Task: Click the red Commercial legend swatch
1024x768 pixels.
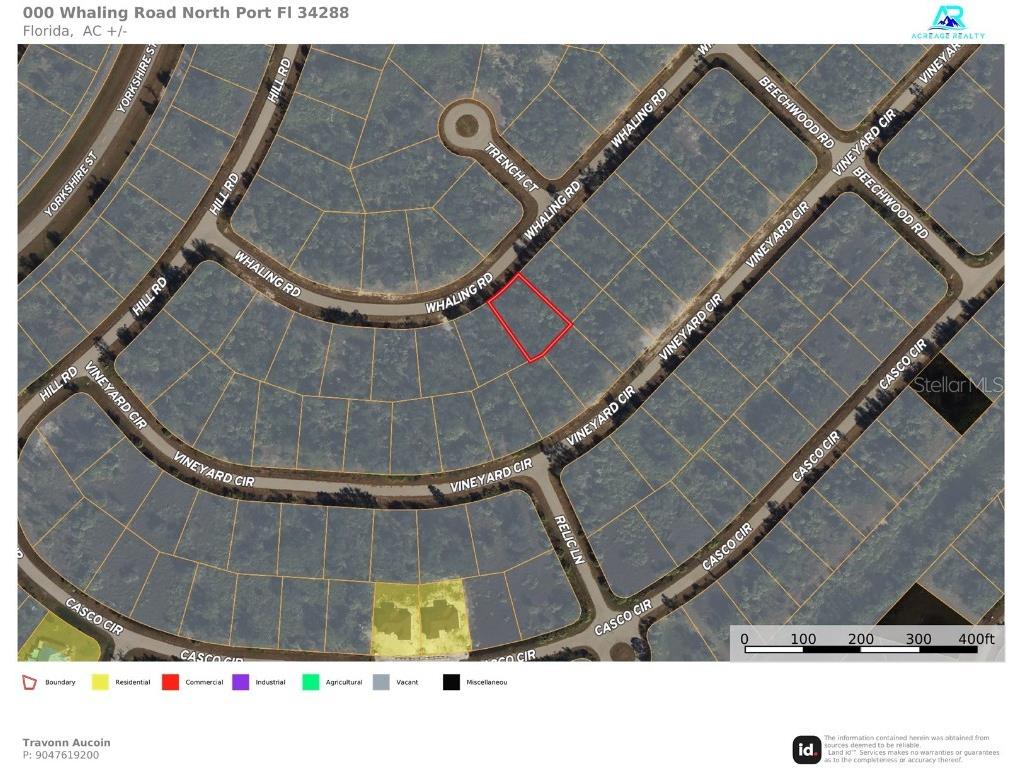Action: coord(170,682)
